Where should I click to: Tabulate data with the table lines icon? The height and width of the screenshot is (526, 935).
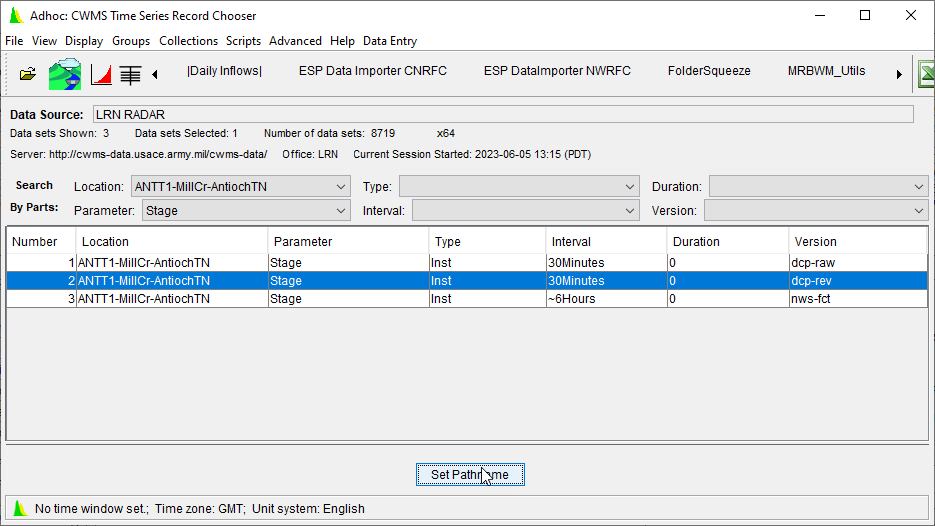130,75
